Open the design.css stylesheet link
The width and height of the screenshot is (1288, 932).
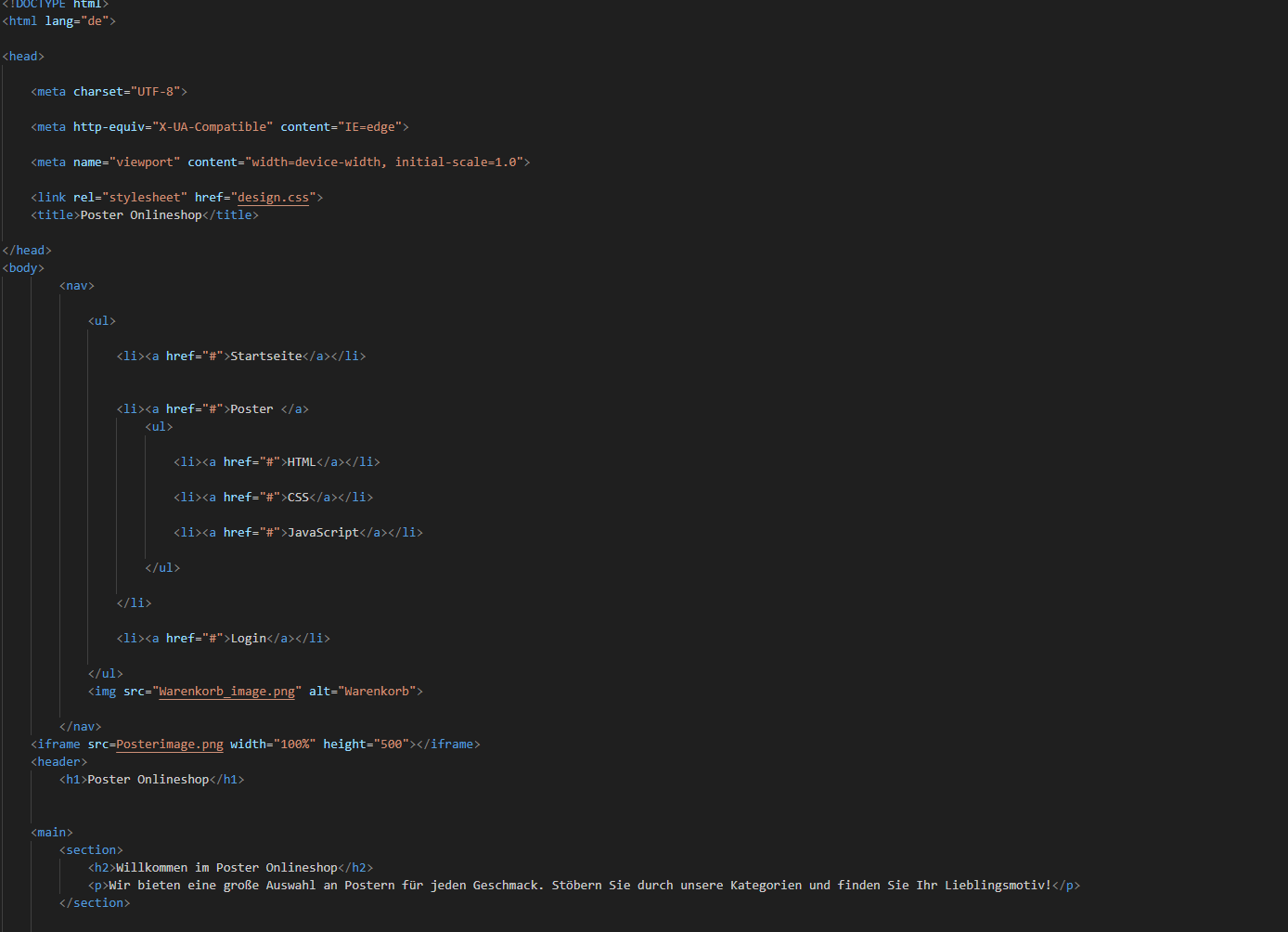coord(272,197)
